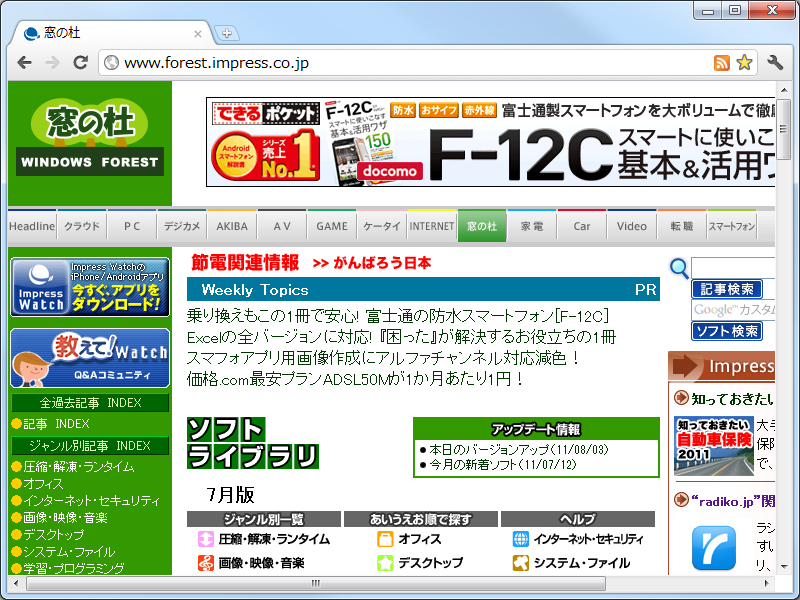800x600 pixels.
Task: Open the radiko.jp app icon
Action: [714, 547]
